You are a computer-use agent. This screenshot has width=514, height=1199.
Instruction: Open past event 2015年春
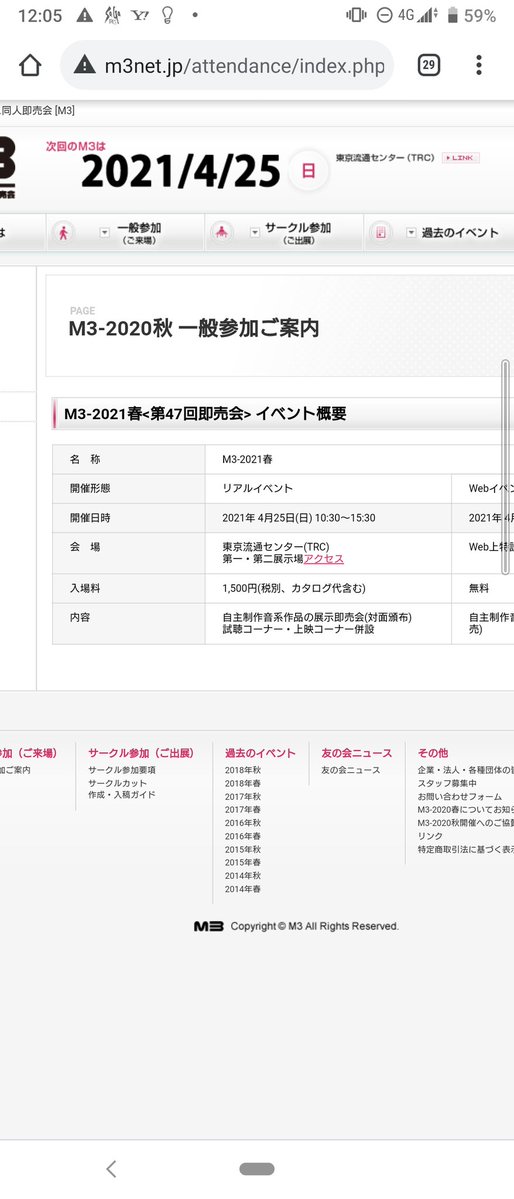(x=242, y=863)
